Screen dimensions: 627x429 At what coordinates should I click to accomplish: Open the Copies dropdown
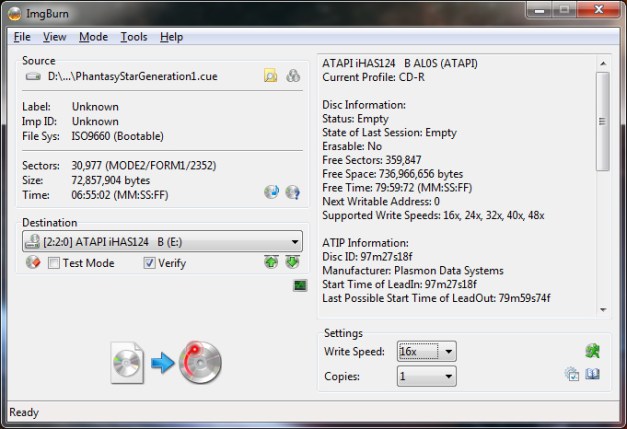(447, 376)
